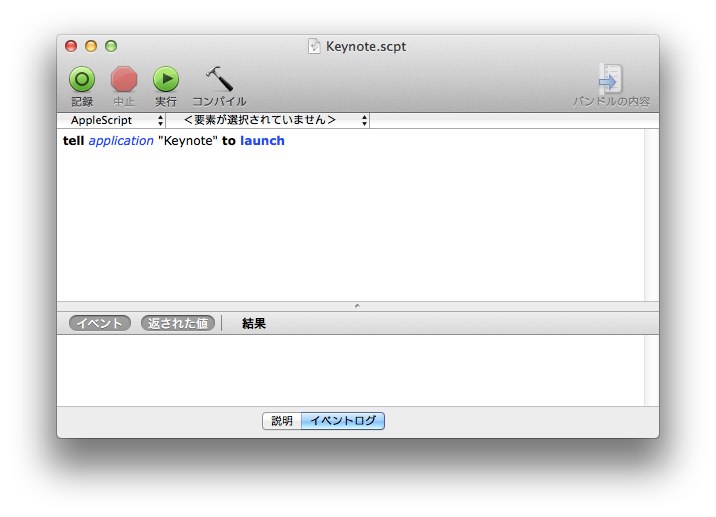Viewport: 716px width, 517px height.
Task: Click the Keynote.scpt document proxy icon
Action: tap(314, 46)
